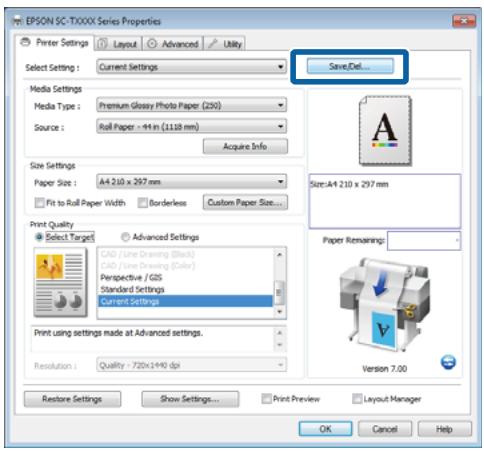Image resolution: width=484 pixels, height=451 pixels.
Task: Toggle the Borderless checkbox
Action: click(x=142, y=203)
